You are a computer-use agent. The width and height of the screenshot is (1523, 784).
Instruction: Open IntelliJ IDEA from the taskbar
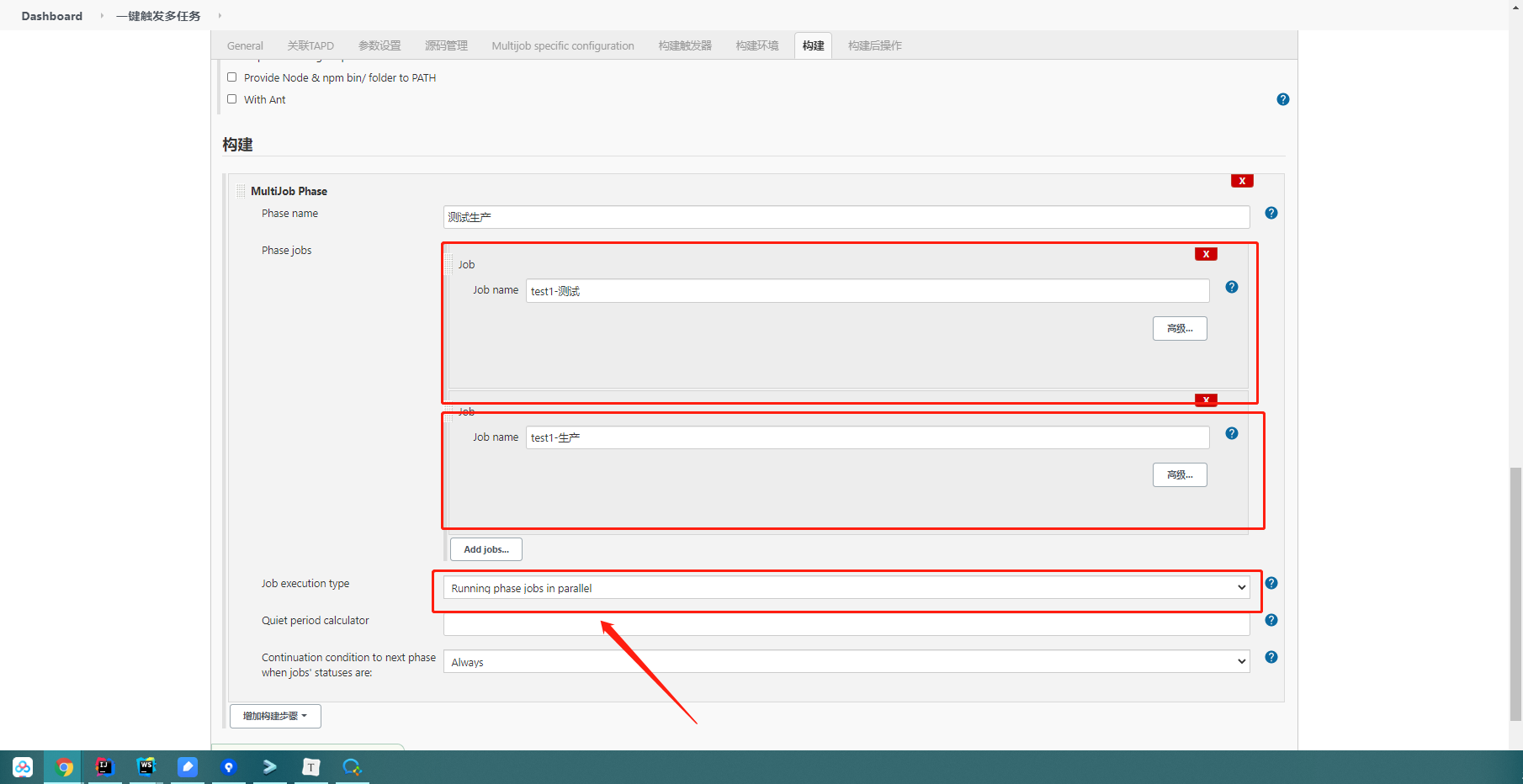(x=104, y=766)
